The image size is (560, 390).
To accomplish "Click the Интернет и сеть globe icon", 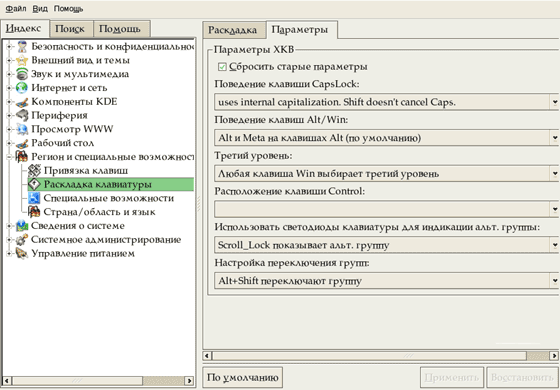I will point(22,88).
